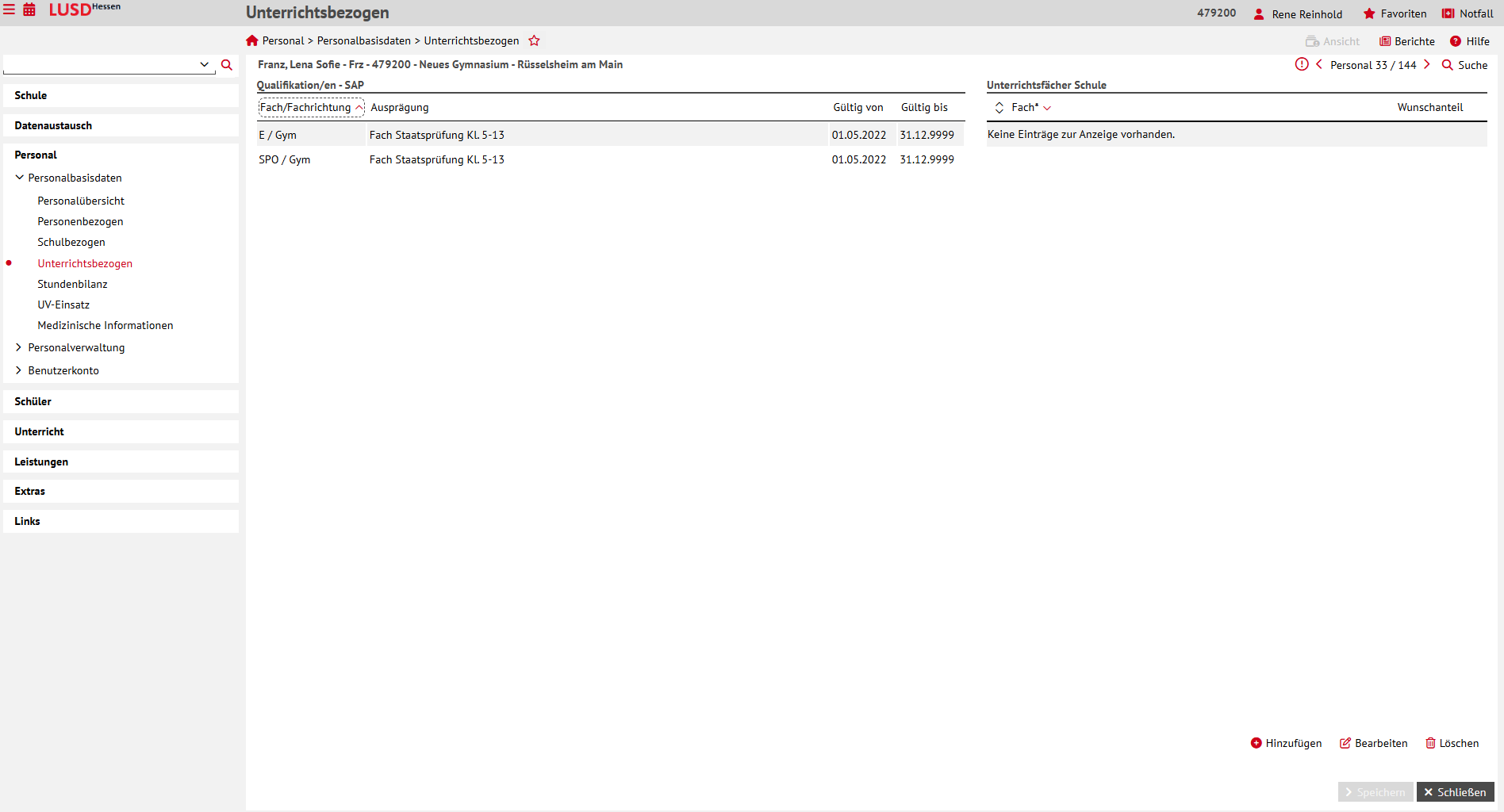Go to next Personal record arrow
Viewport: 1504px width, 812px height.
(x=1426, y=64)
